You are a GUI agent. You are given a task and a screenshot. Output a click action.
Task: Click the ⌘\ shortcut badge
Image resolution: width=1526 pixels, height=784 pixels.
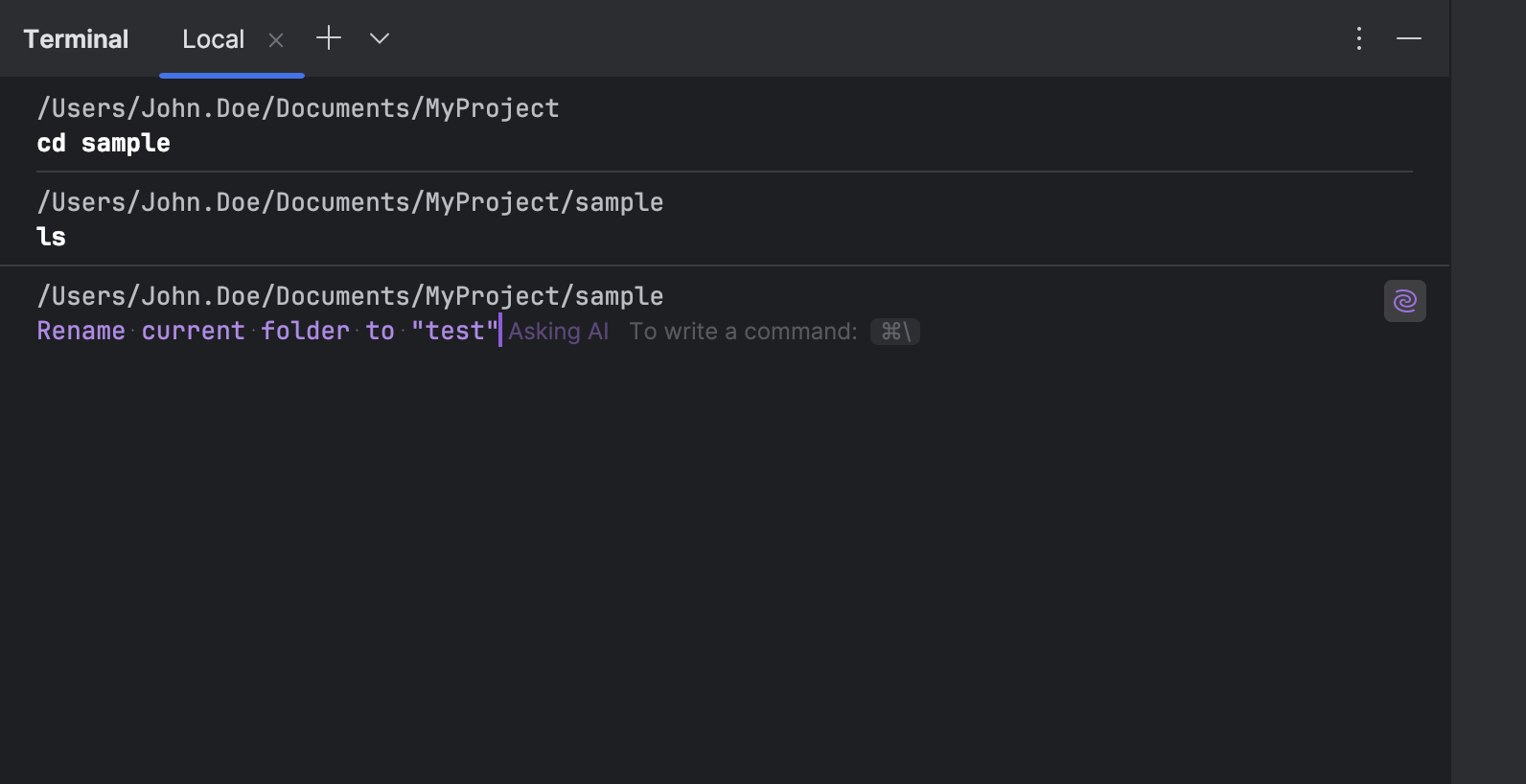pyautogui.click(x=895, y=332)
